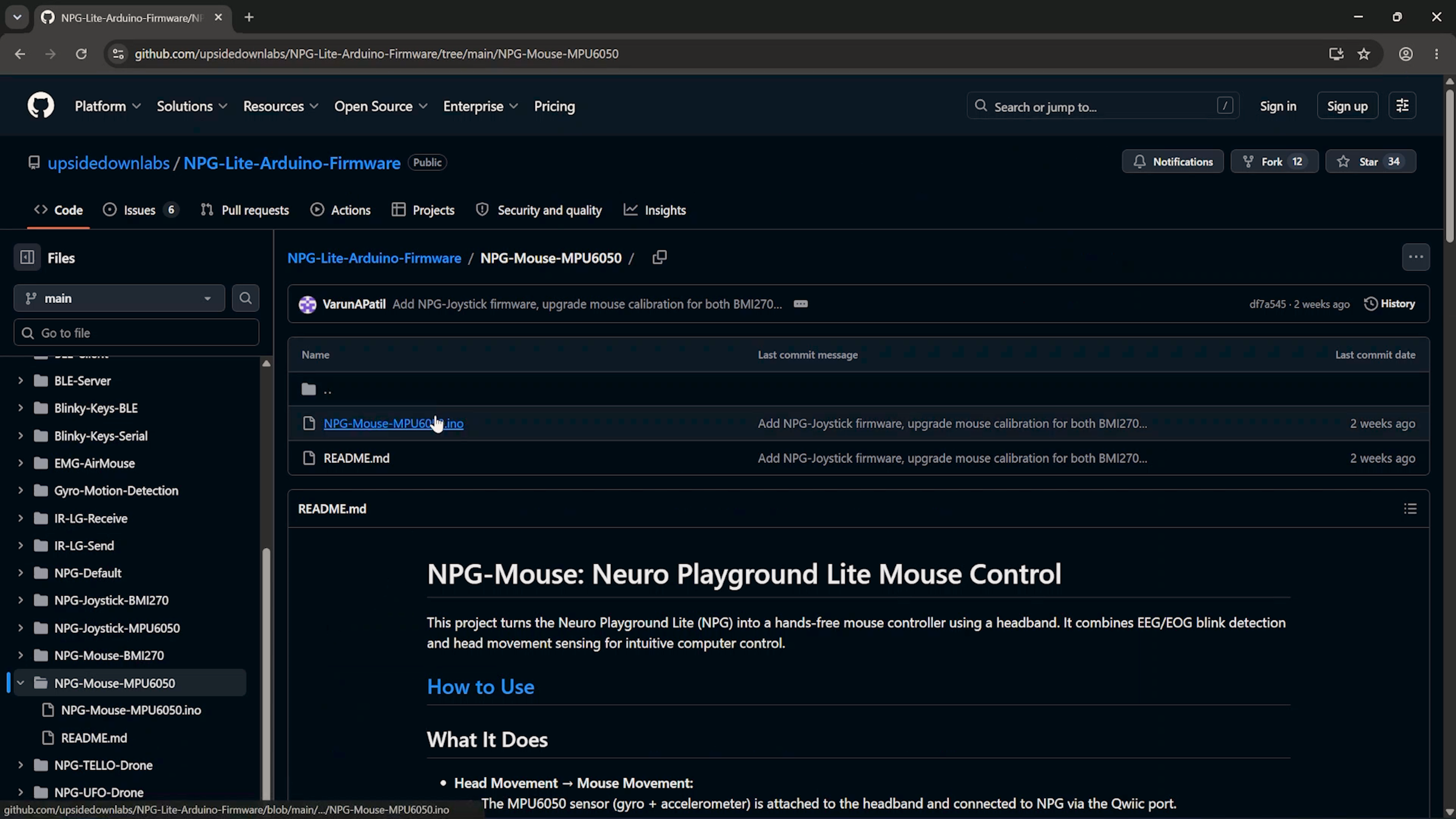The image size is (1456, 819).
Task: Fork the repository
Action: [x=1274, y=162]
